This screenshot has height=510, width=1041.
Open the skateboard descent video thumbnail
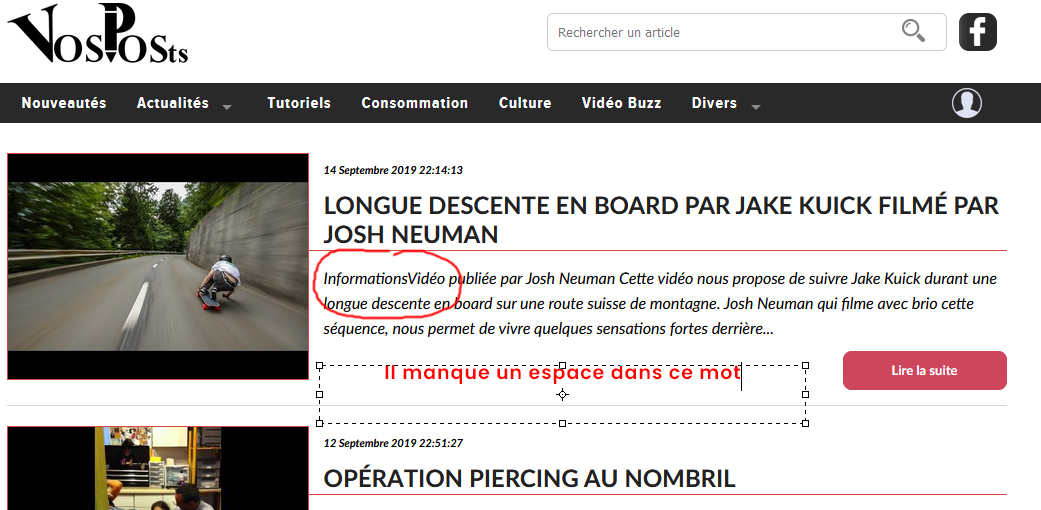158,266
